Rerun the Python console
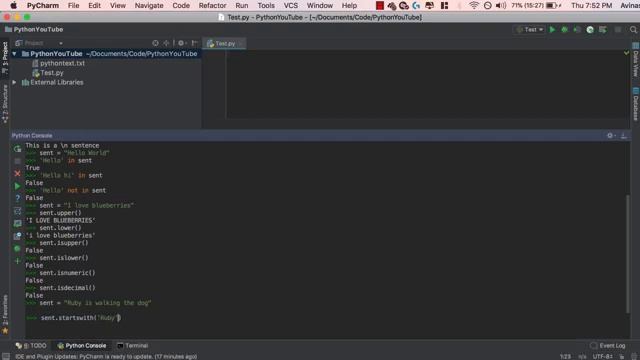 pyautogui.click(x=18, y=149)
